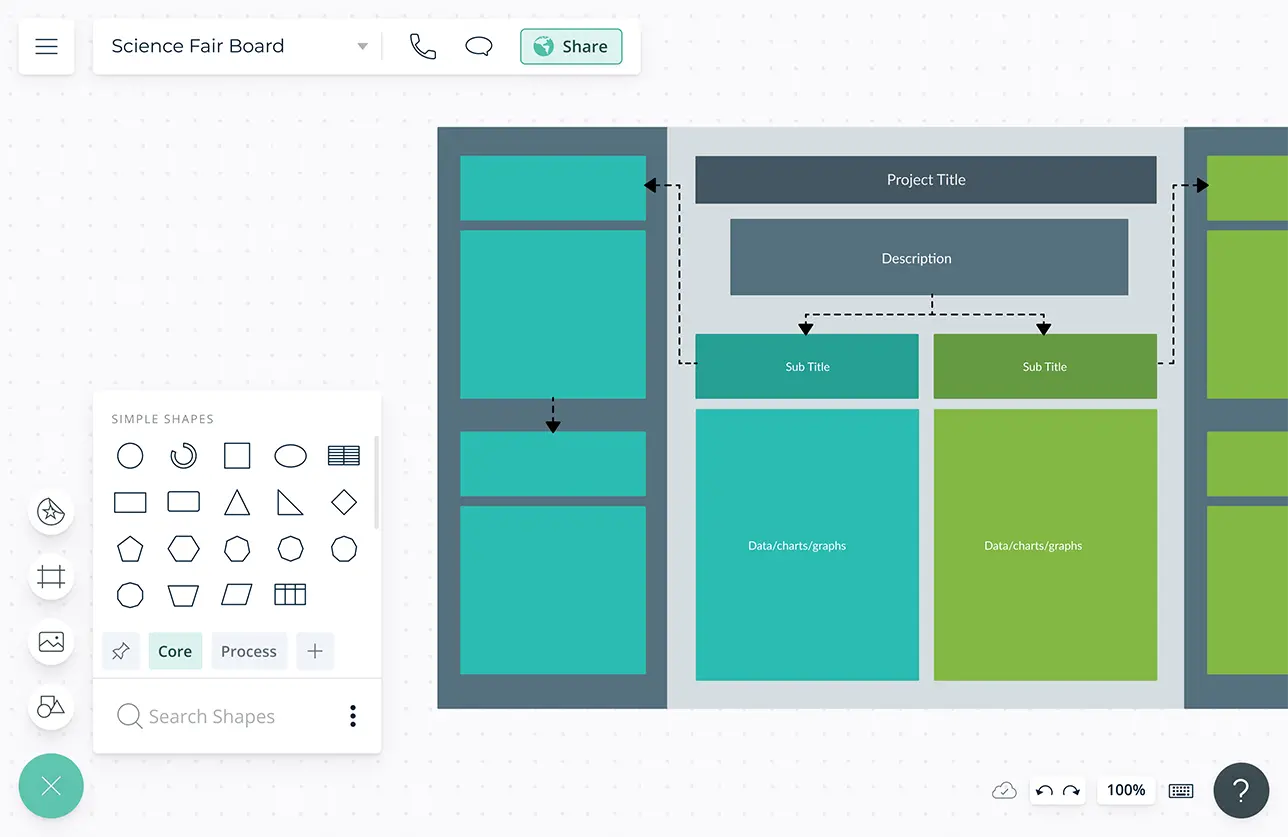Open comments via the speech bubble icon

tap(479, 46)
